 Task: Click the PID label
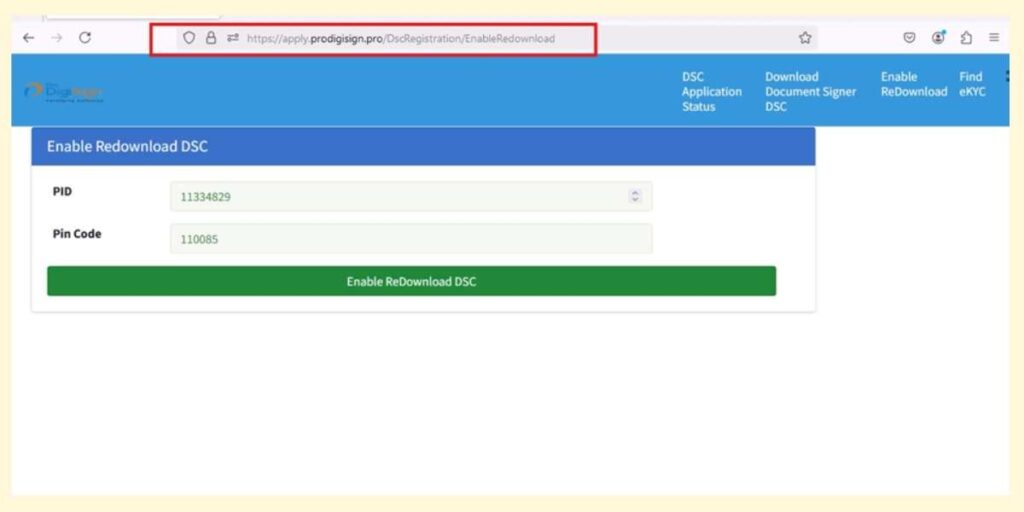[63, 191]
